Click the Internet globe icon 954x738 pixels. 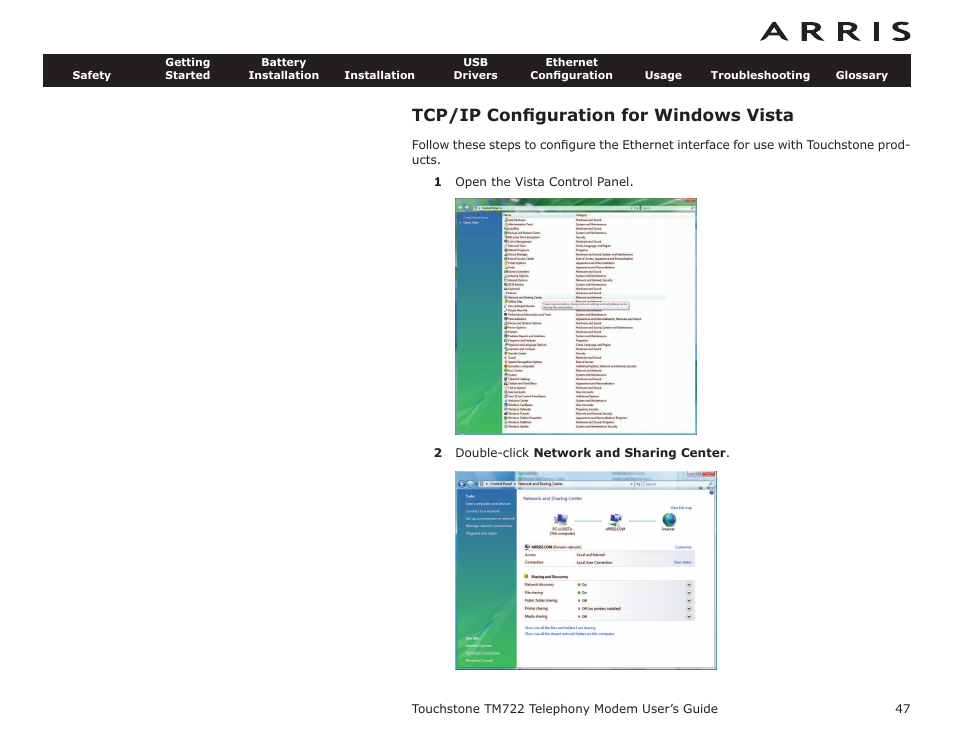[669, 520]
